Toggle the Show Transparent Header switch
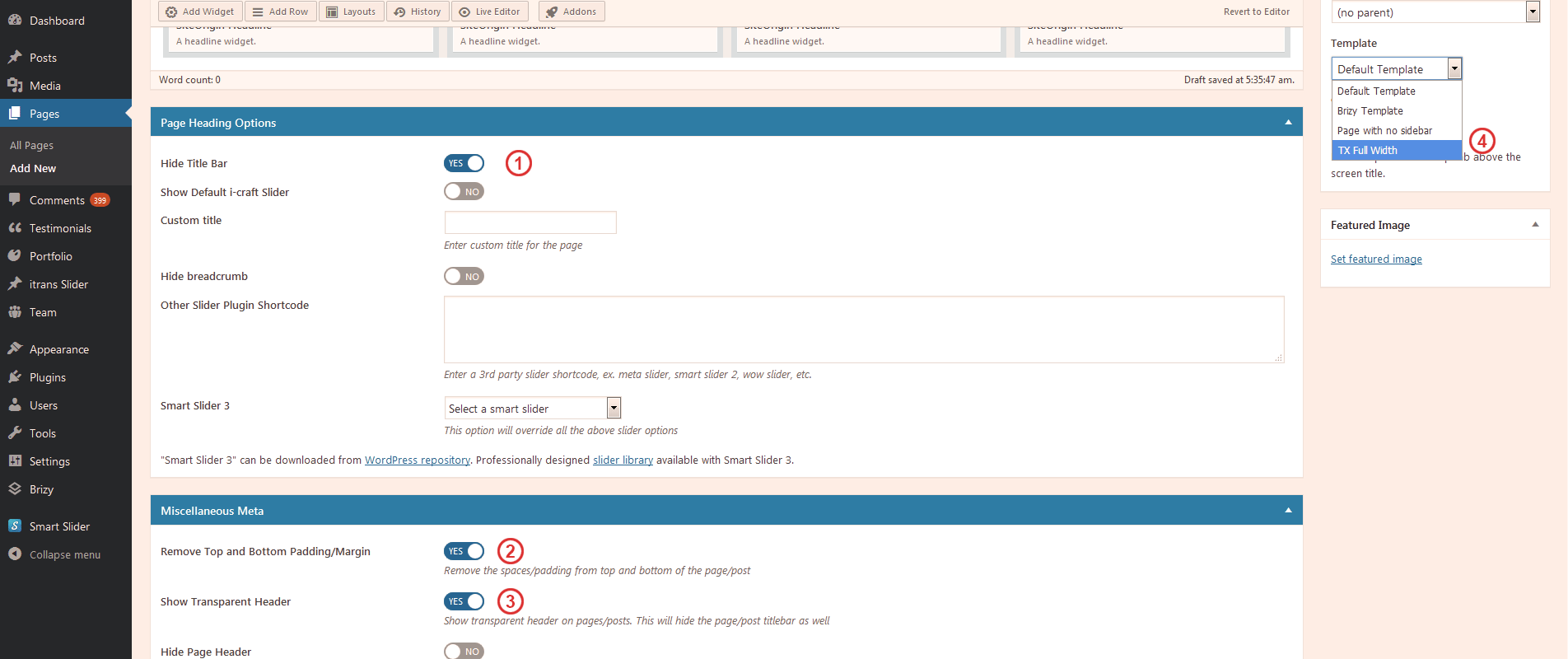Viewport: 1568px width, 659px height. (464, 601)
